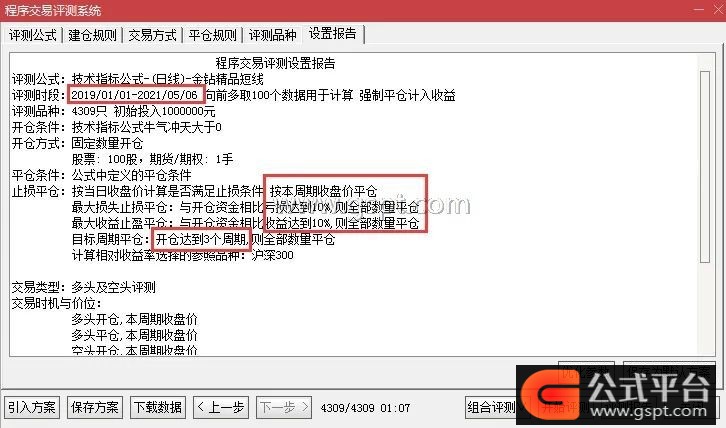Click the 2019/01/01-2021/05/06 date range text

pyautogui.click(x=135, y=95)
